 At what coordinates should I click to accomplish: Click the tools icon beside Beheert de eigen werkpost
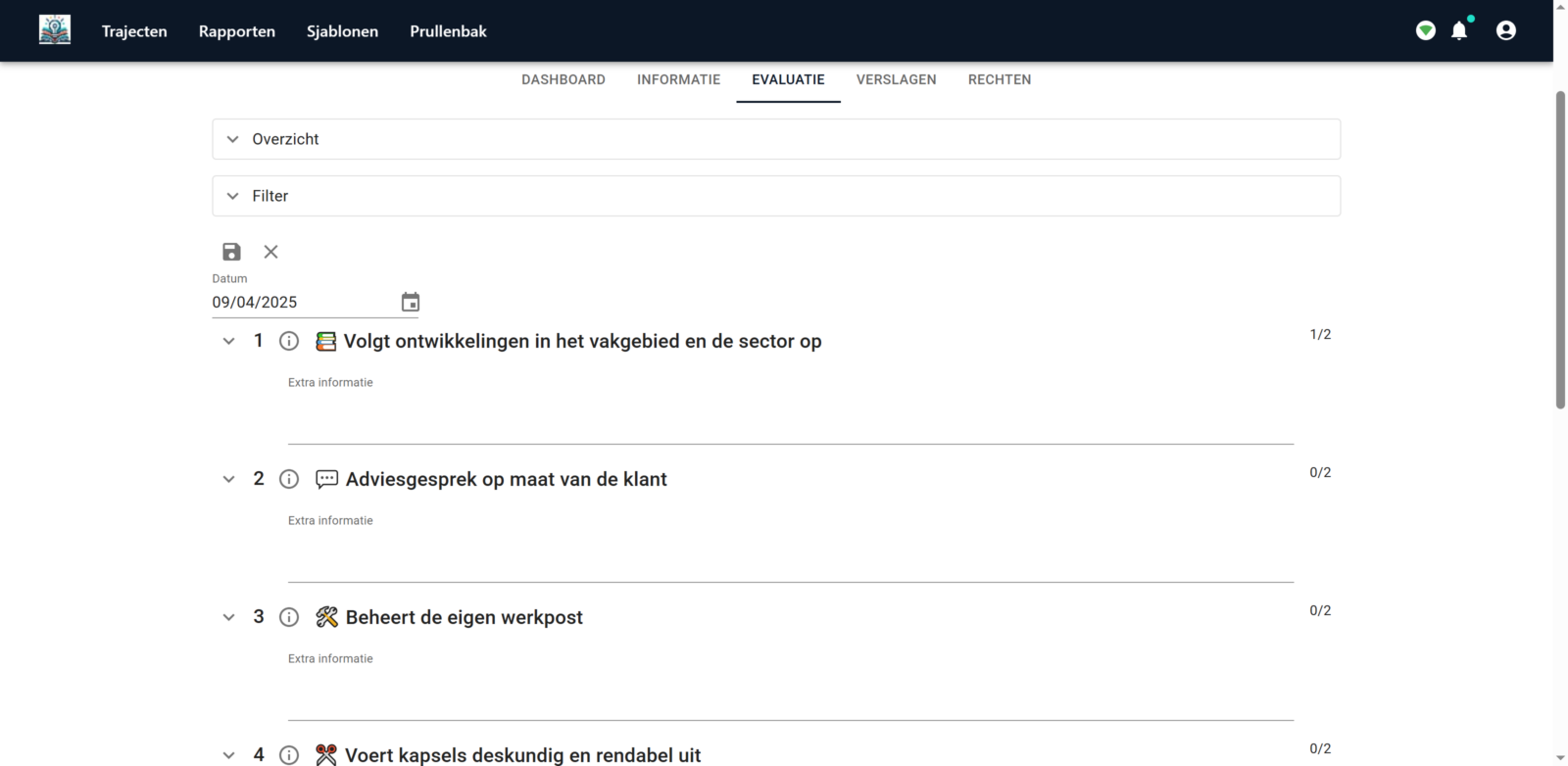click(x=327, y=617)
